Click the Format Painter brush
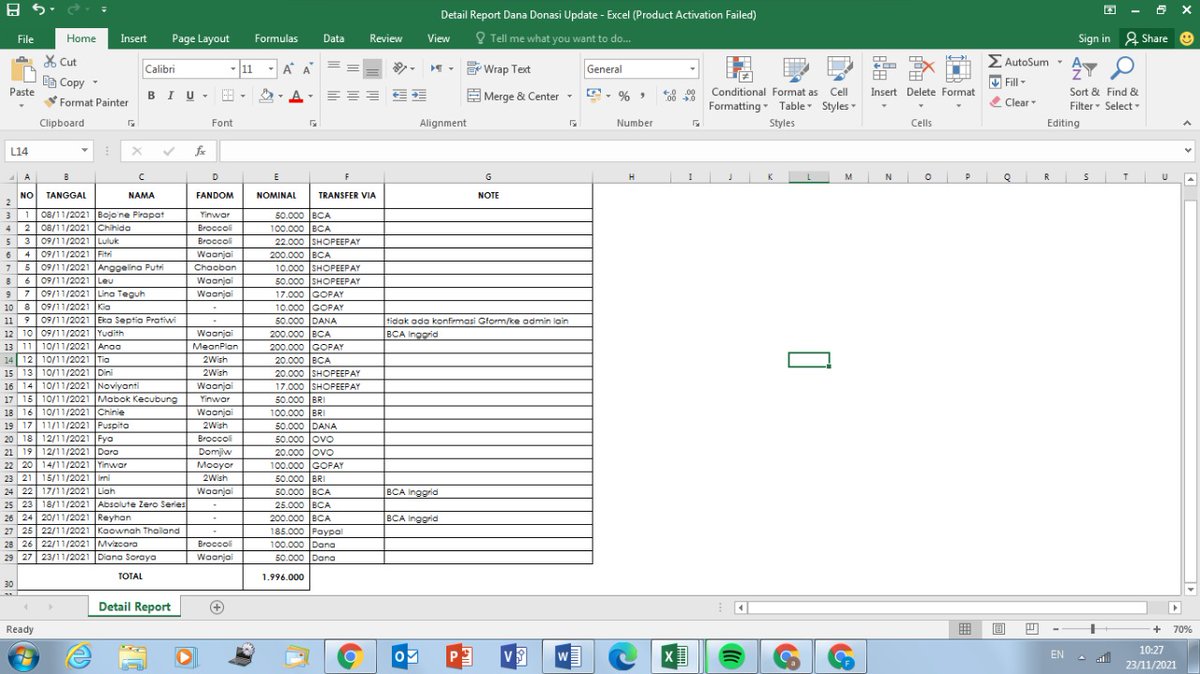The image size is (1200, 674). (x=87, y=102)
